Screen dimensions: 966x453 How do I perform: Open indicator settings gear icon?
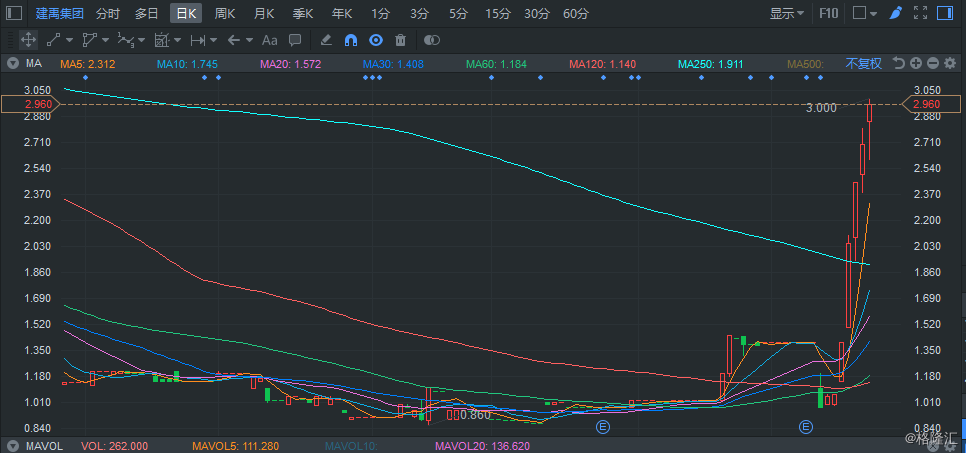click(x=948, y=64)
